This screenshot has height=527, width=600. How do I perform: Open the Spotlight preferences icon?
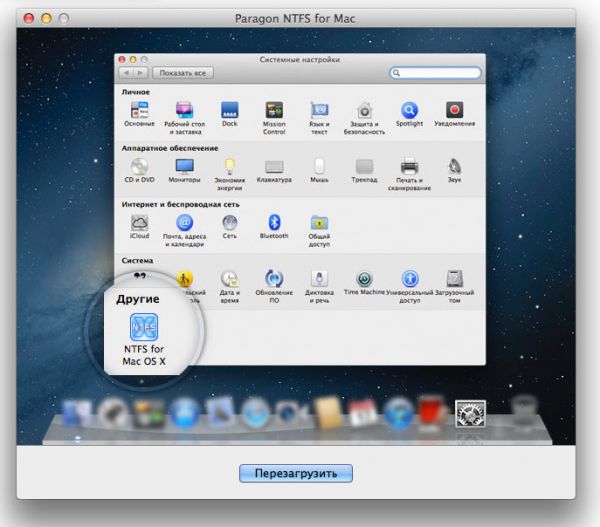click(x=409, y=110)
